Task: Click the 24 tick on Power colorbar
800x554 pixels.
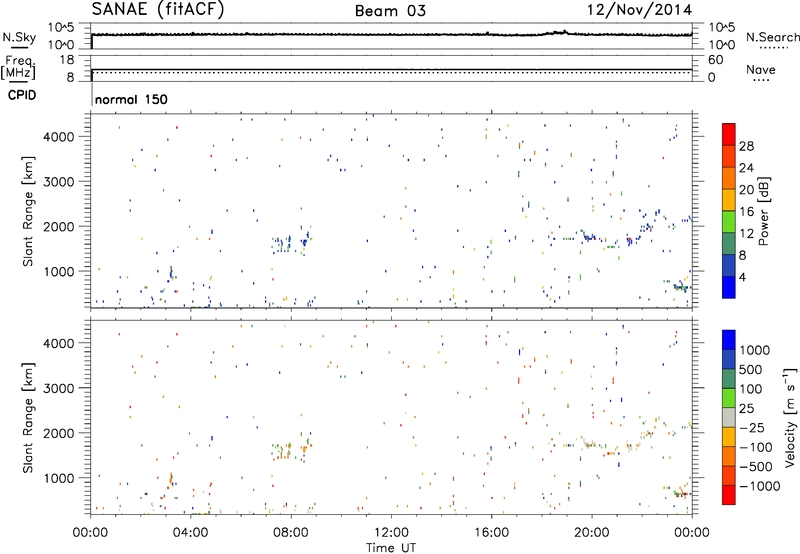Action: [746, 168]
